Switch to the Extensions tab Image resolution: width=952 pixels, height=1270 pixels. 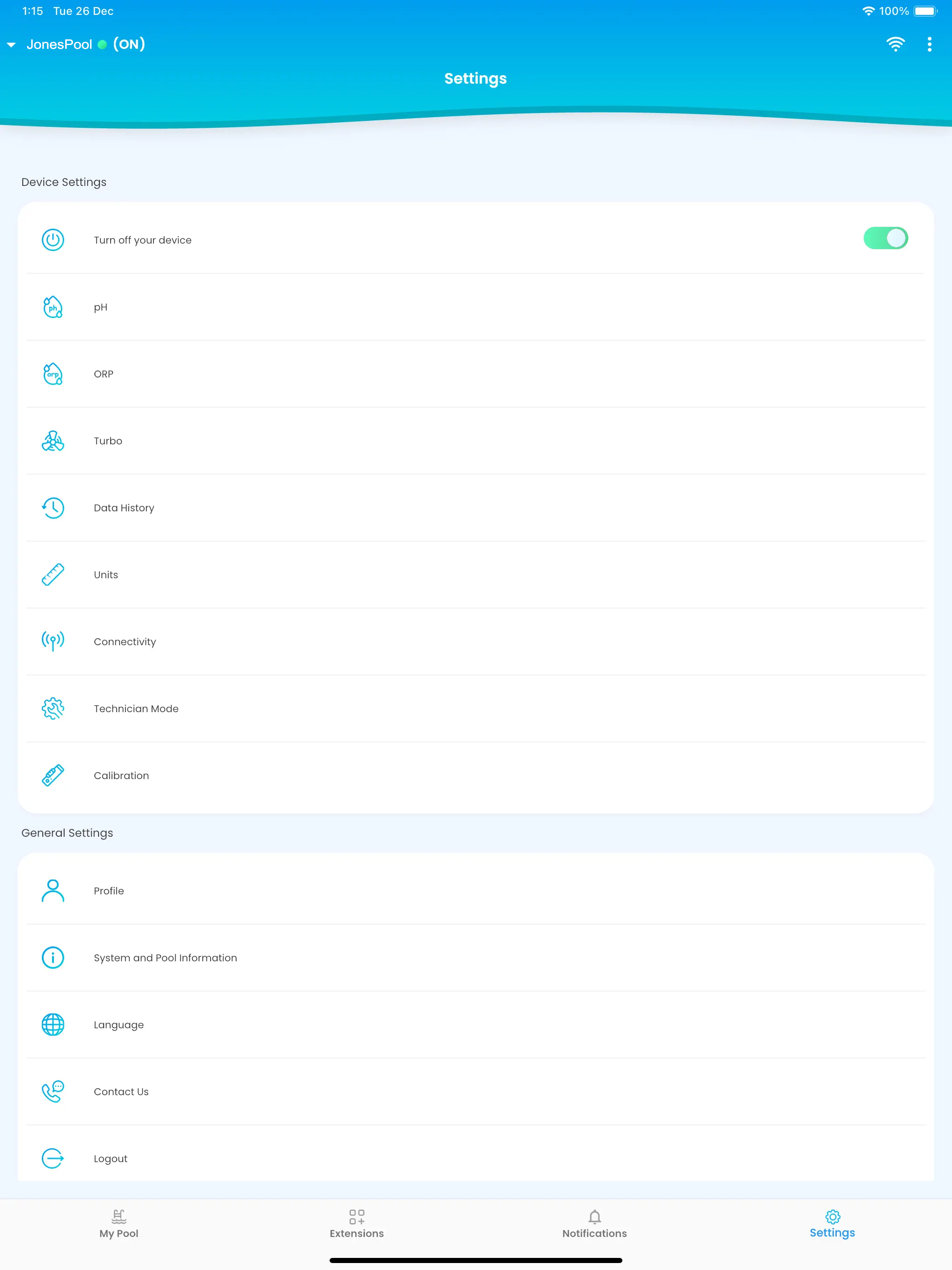357,1224
